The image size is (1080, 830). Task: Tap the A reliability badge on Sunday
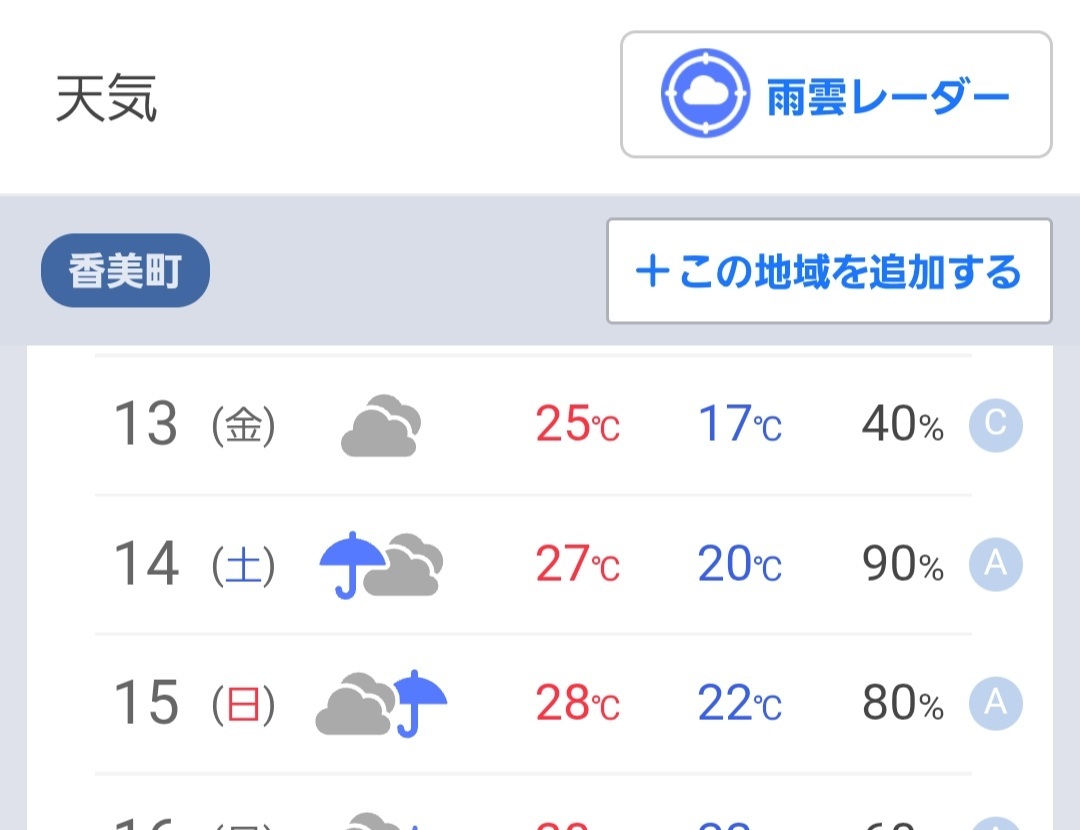[x=995, y=703]
